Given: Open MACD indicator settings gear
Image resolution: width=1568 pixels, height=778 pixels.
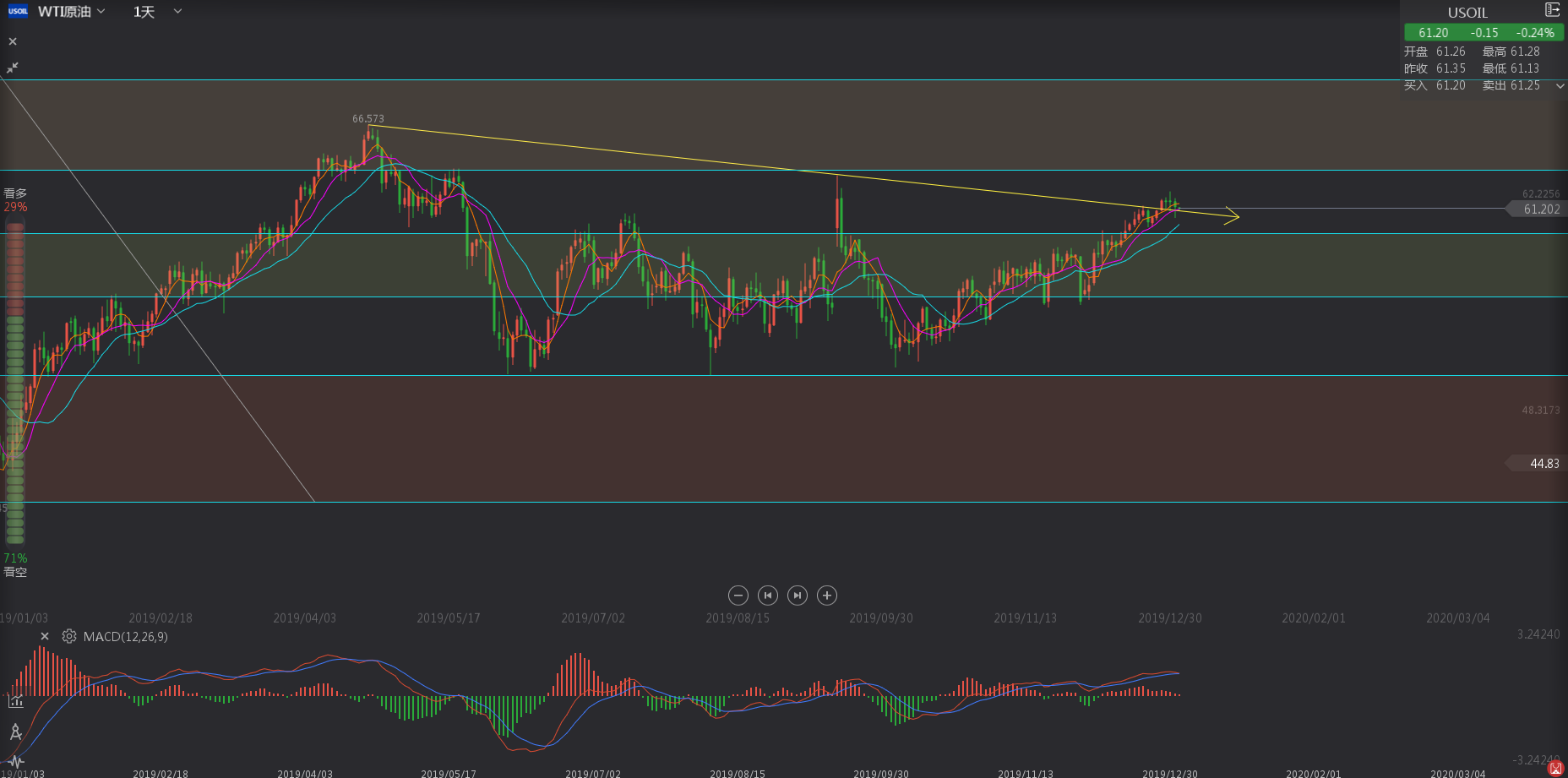Looking at the screenshot, I should 69,636.
